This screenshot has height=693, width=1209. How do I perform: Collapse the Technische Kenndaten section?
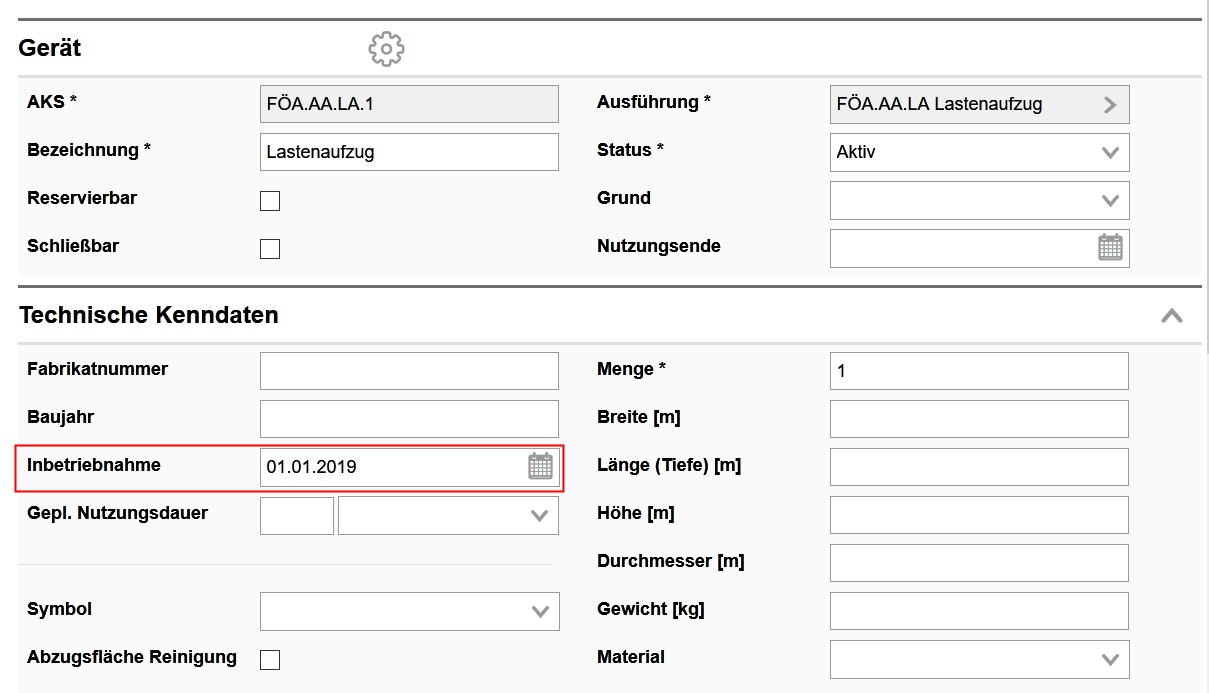(1171, 314)
